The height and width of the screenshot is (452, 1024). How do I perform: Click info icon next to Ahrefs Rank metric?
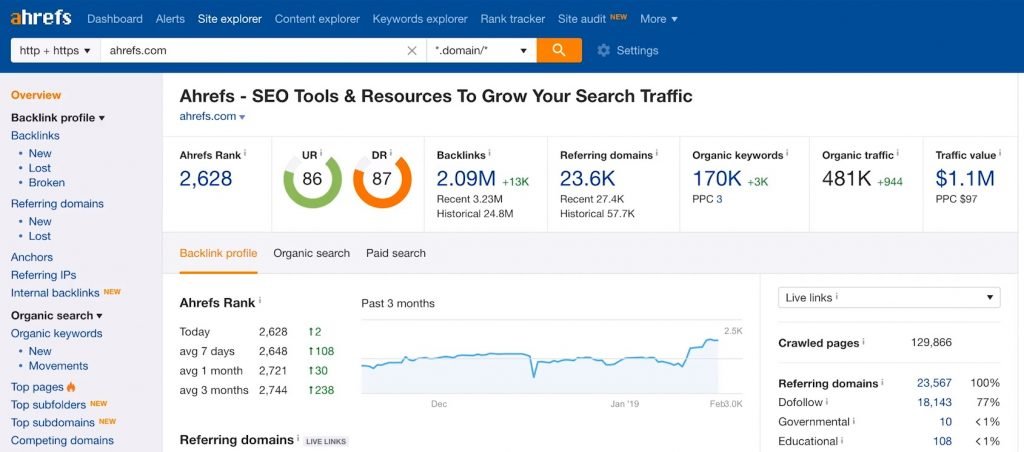245,153
